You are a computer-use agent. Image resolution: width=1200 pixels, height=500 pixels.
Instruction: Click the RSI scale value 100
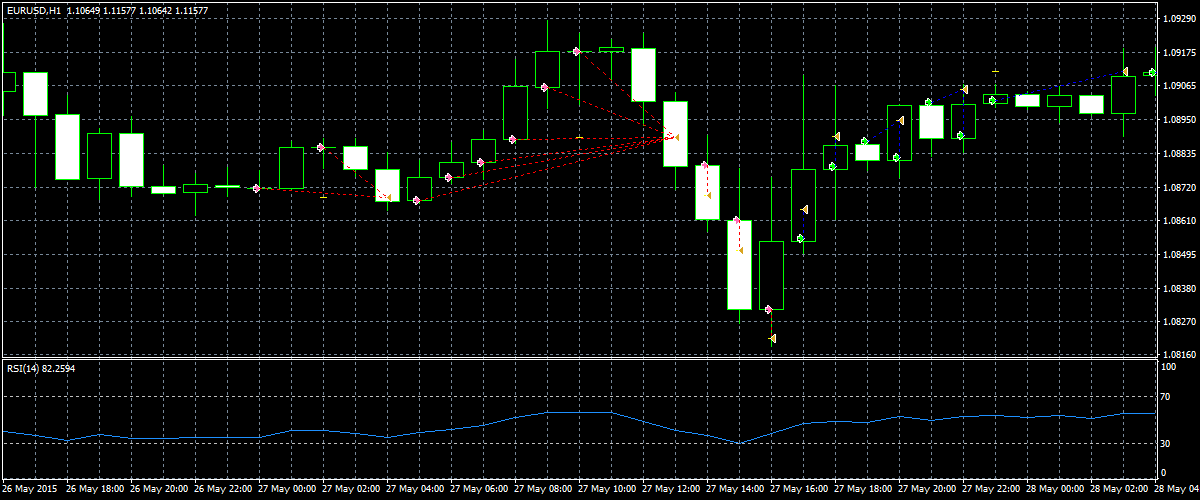point(1168,368)
